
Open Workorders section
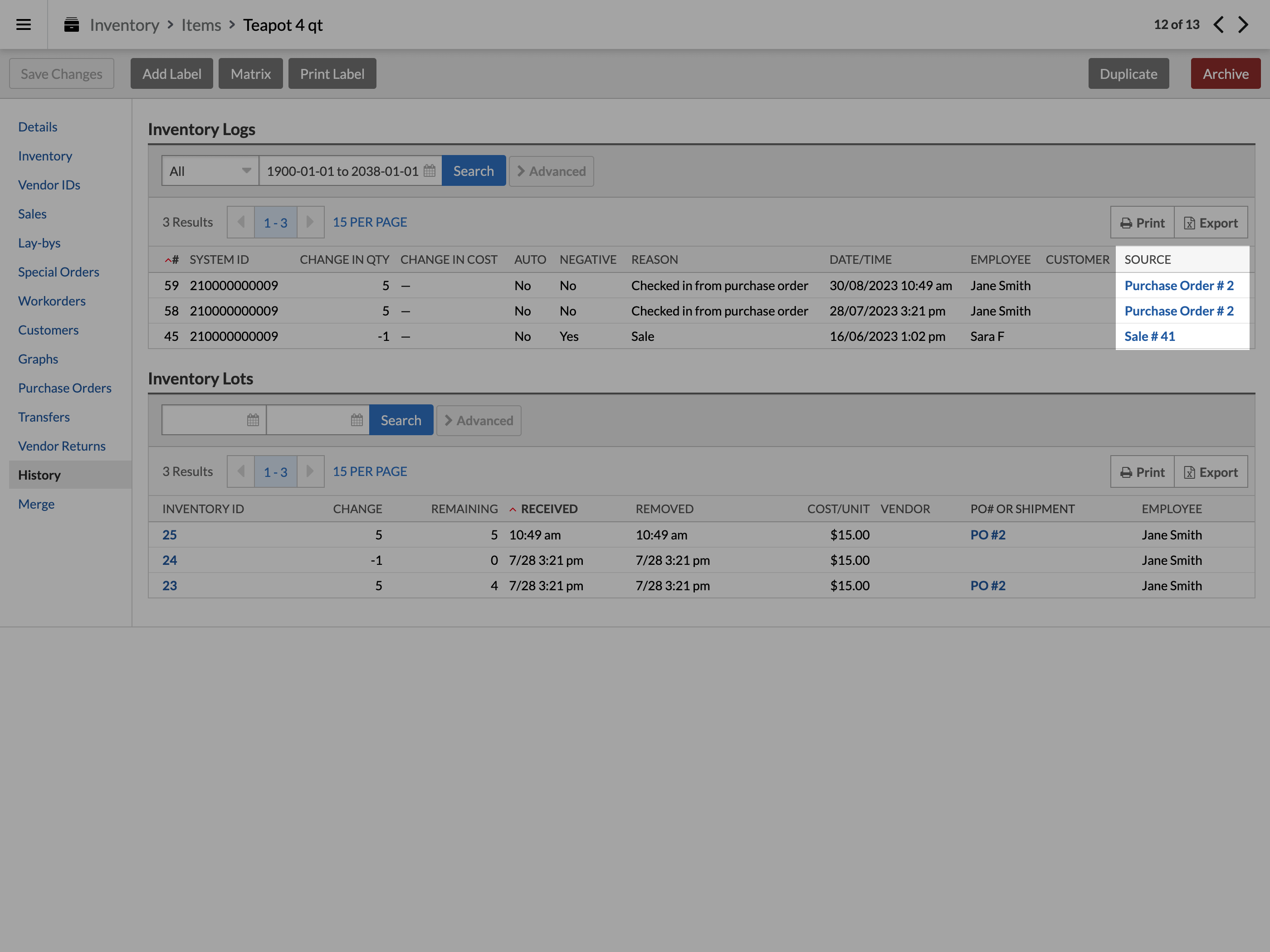pyautogui.click(x=52, y=301)
